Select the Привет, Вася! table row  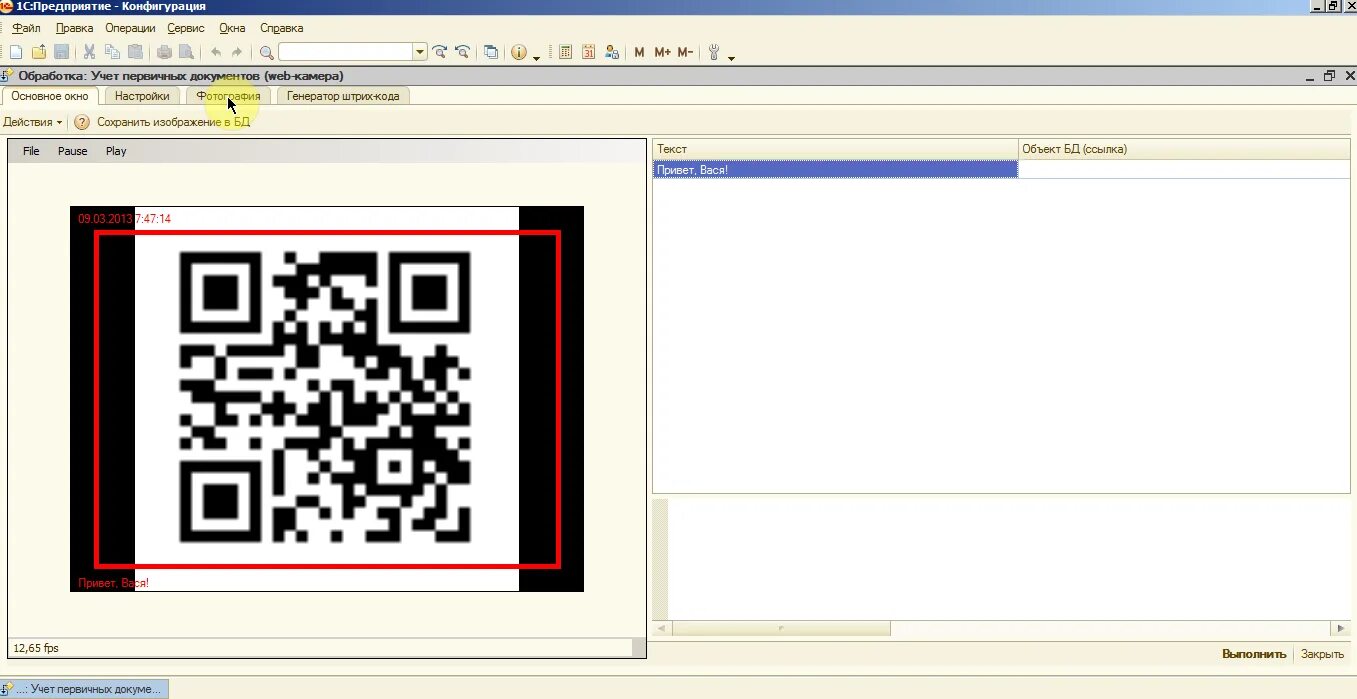(x=1001, y=170)
